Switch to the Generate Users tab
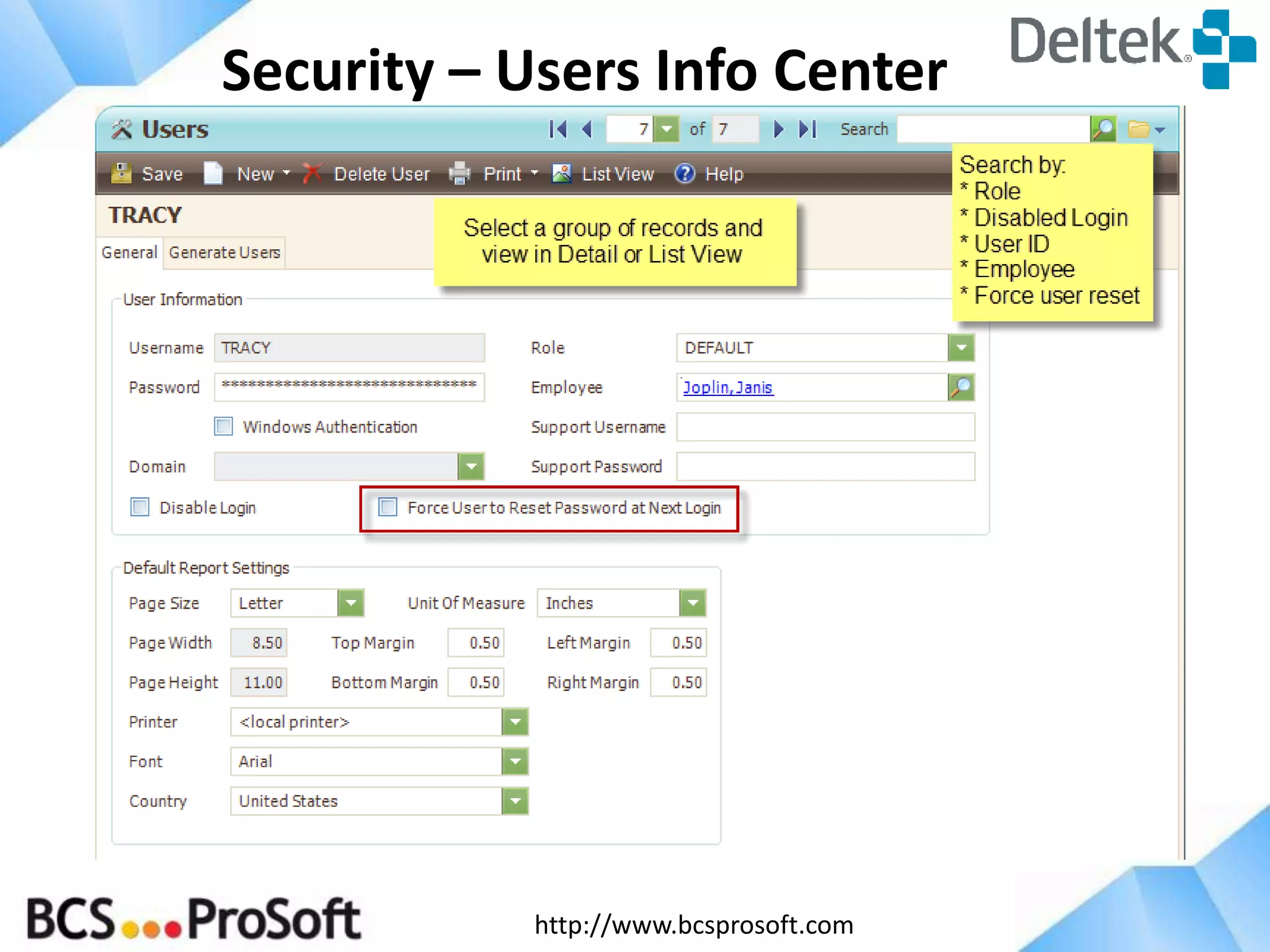The image size is (1270, 952). (224, 253)
